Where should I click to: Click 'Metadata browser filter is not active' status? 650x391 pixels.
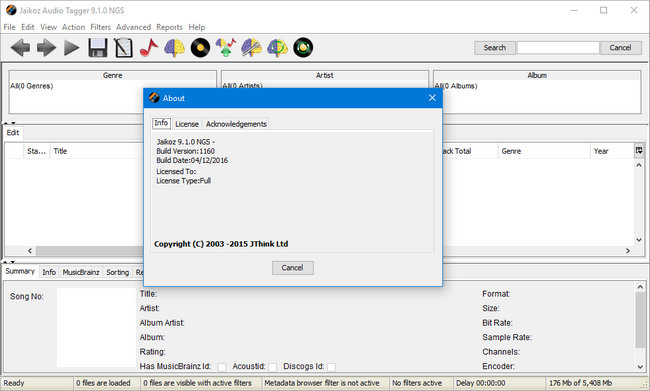(322, 383)
